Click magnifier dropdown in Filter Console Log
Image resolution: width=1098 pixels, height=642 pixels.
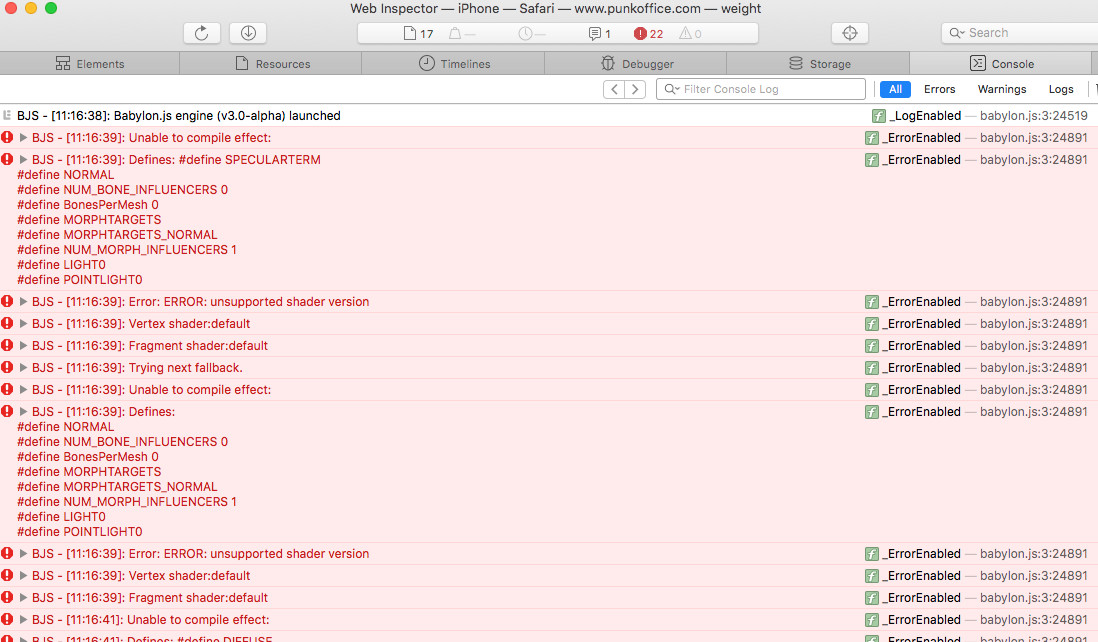pos(672,89)
